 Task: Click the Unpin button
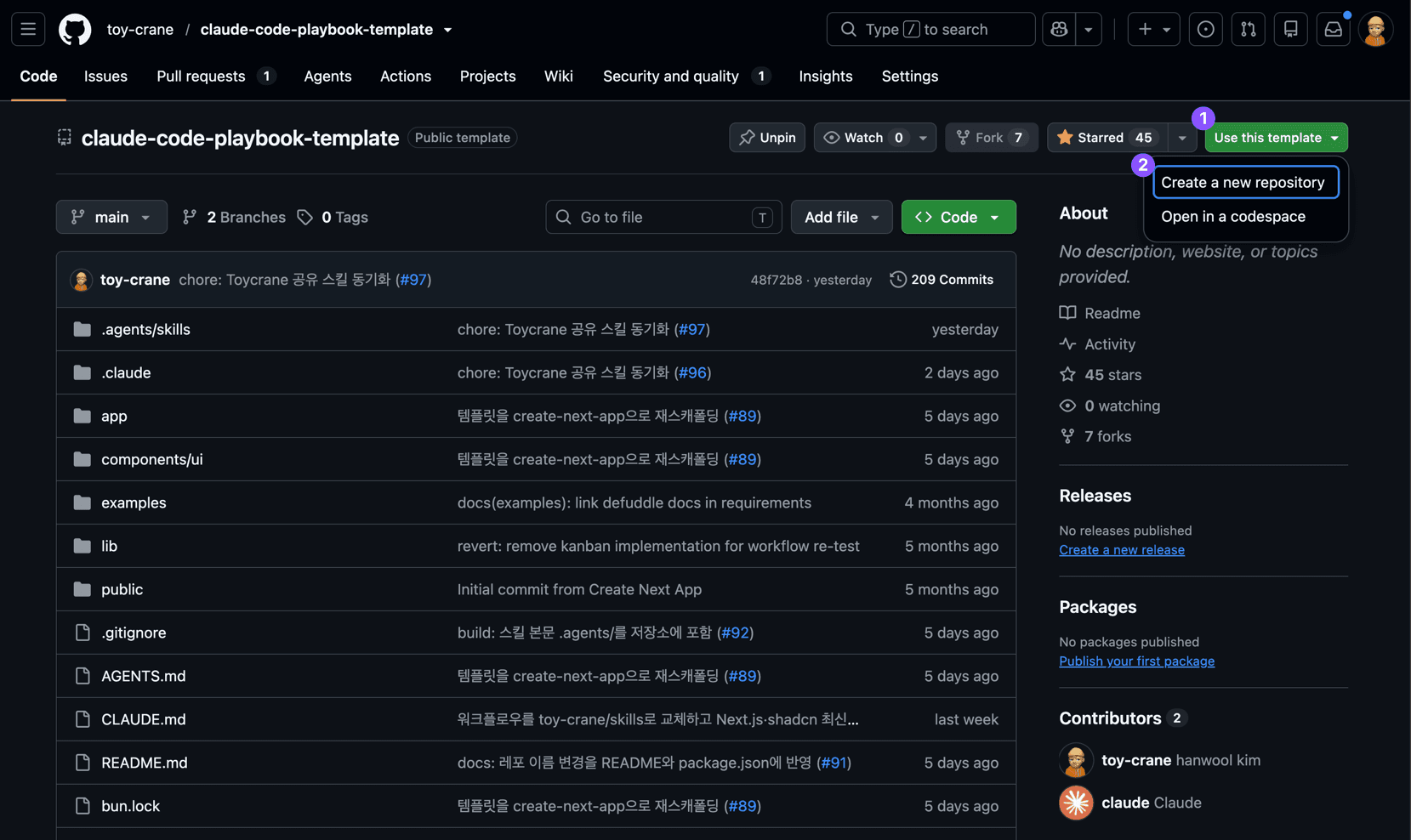pyautogui.click(x=767, y=138)
